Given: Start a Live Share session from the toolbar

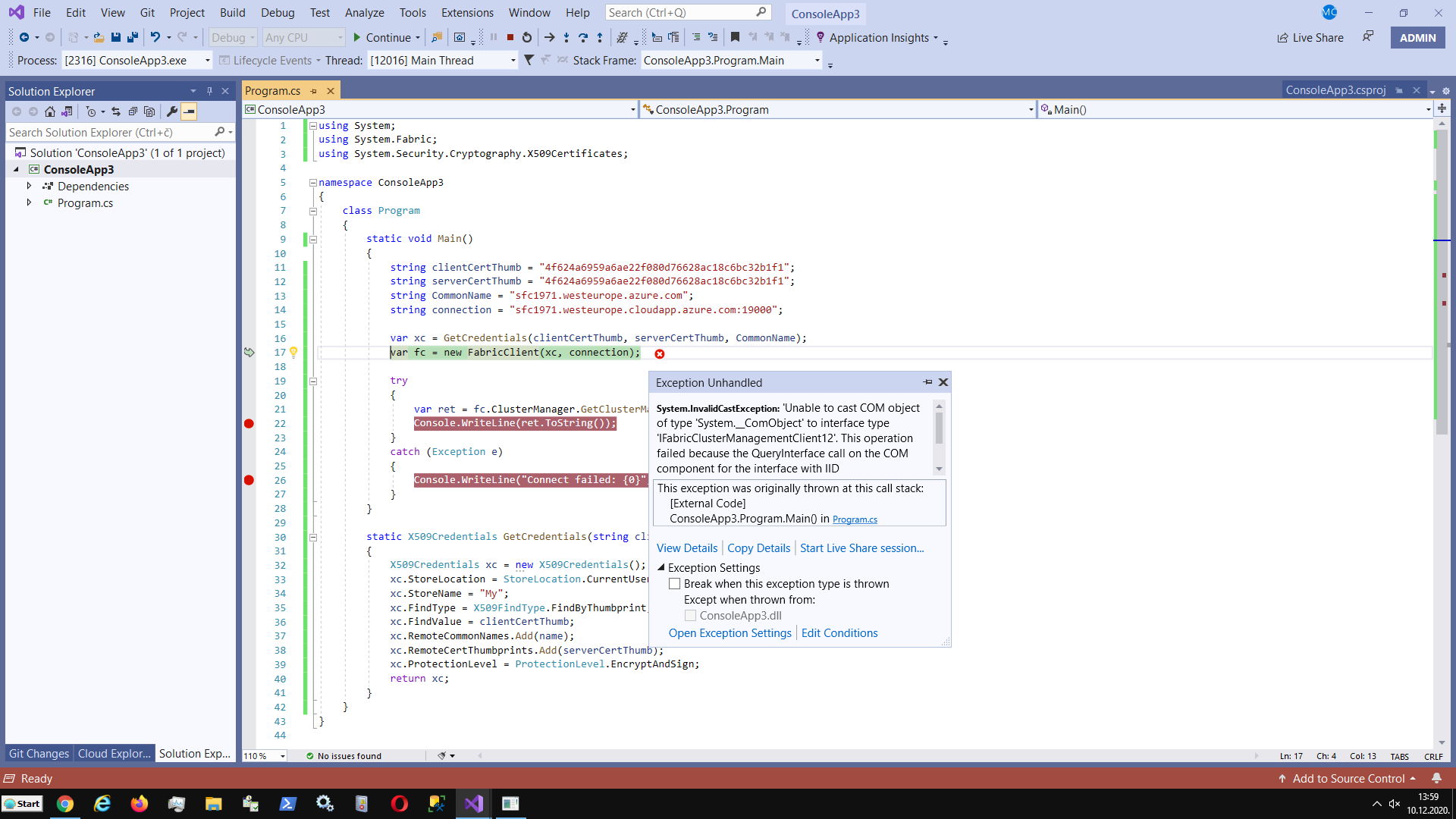Looking at the screenshot, I should tap(1310, 37).
